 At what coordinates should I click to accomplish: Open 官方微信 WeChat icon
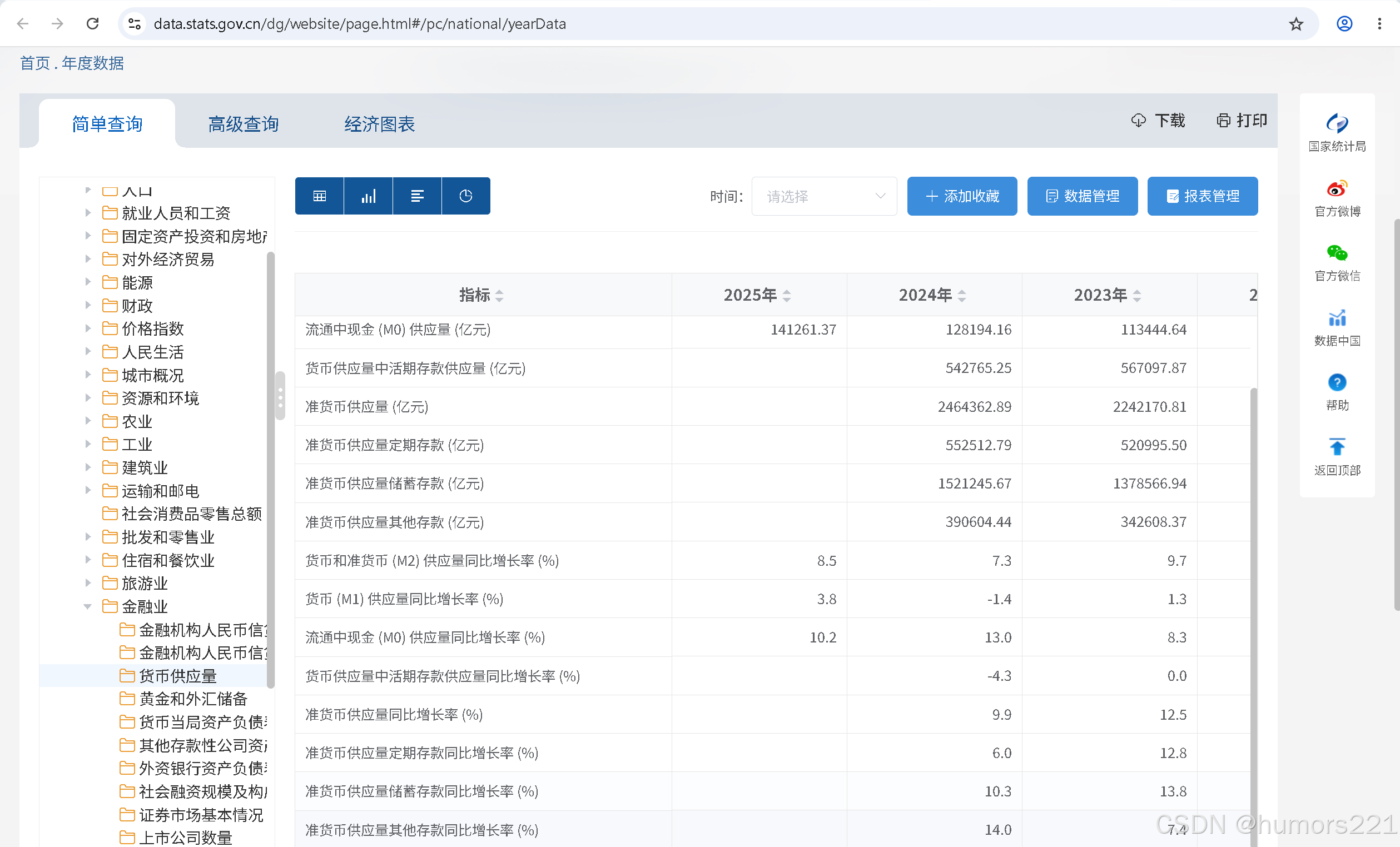coord(1337,253)
